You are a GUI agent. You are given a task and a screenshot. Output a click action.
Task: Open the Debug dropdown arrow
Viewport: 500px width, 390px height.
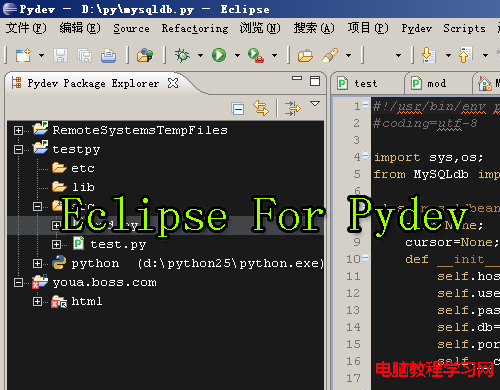200,55
